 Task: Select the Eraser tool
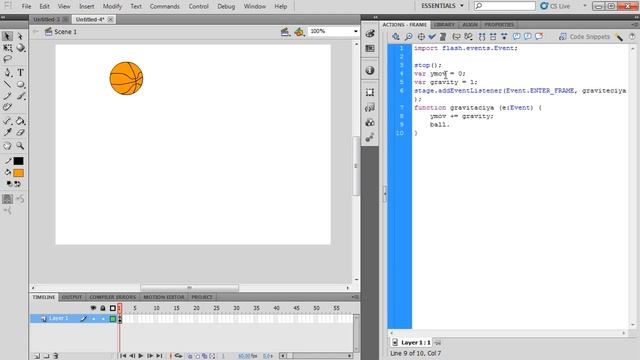[x=20, y=132]
